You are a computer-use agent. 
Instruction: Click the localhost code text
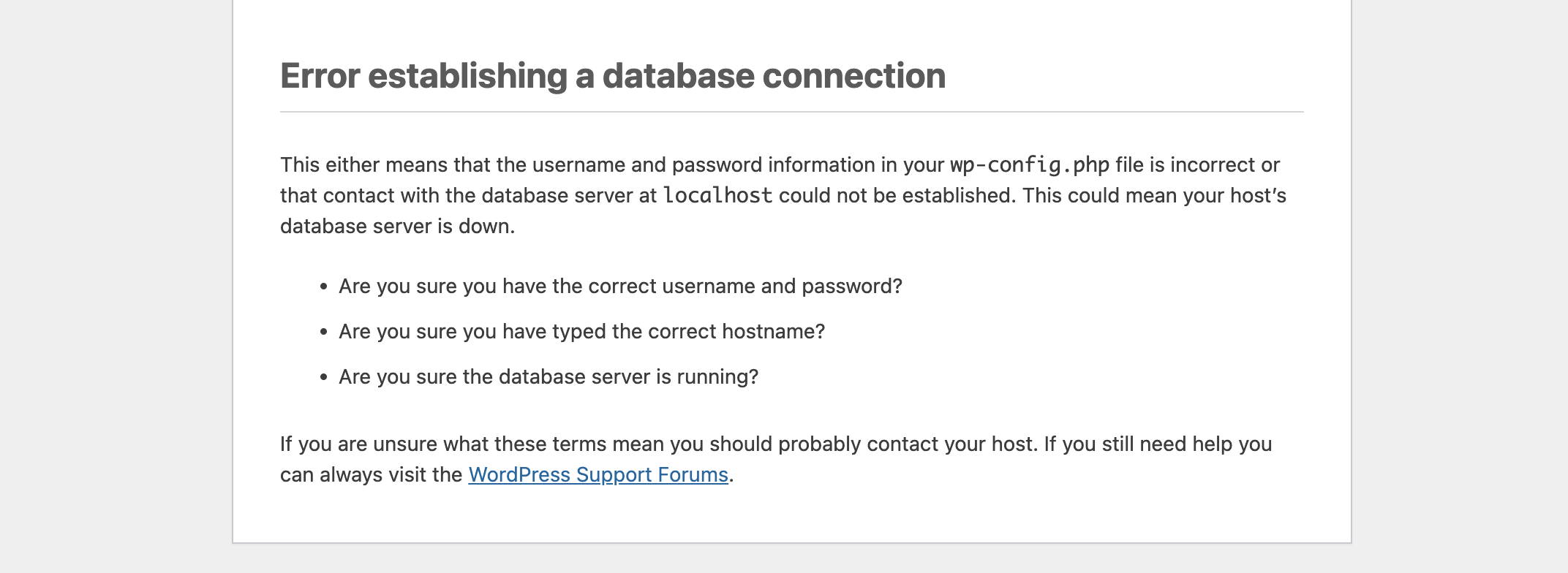point(717,196)
